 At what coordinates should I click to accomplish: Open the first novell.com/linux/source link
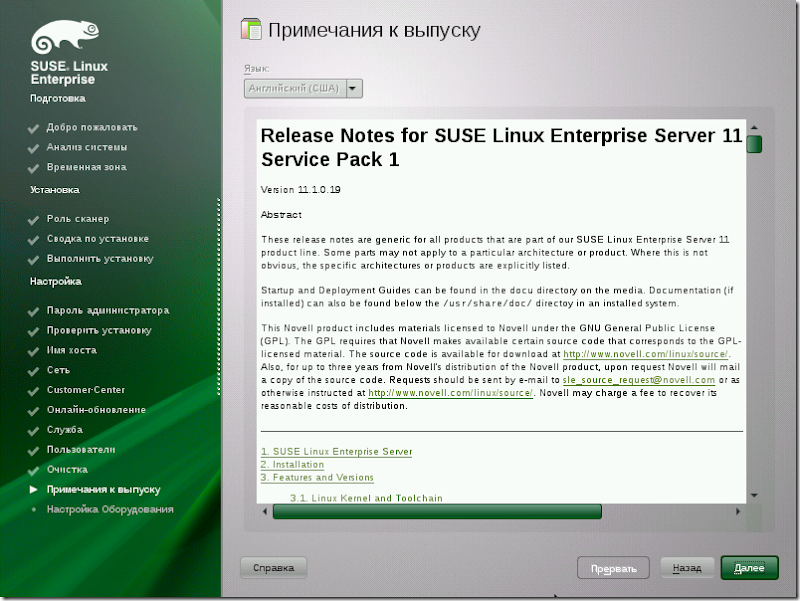[646, 354]
